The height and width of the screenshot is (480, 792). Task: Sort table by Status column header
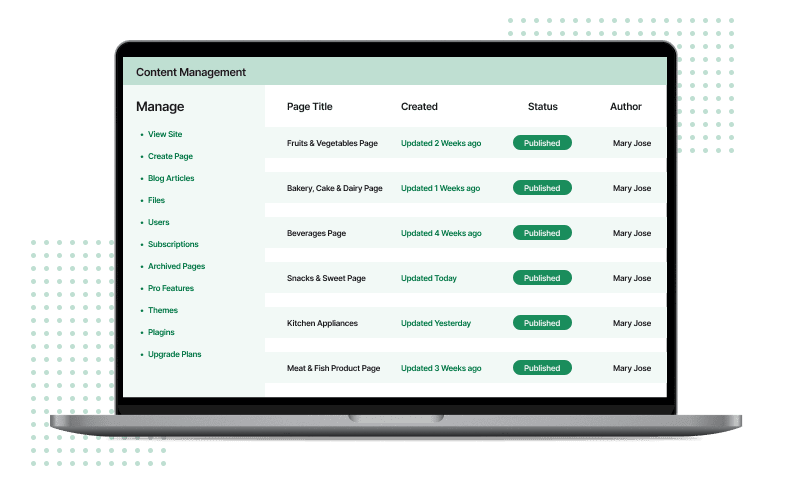[x=542, y=107]
